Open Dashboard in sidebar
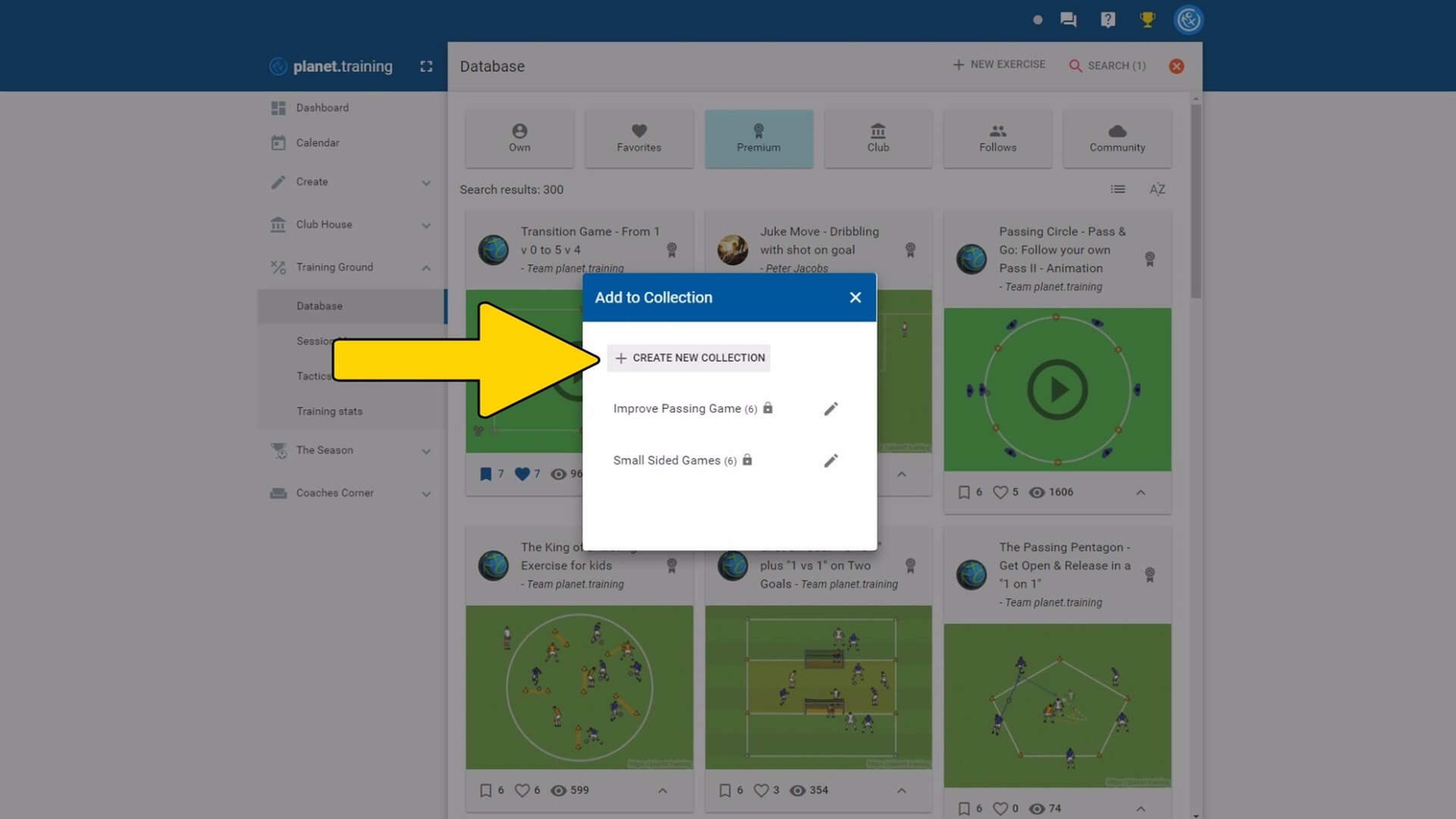This screenshot has height=819, width=1456. coord(352,107)
